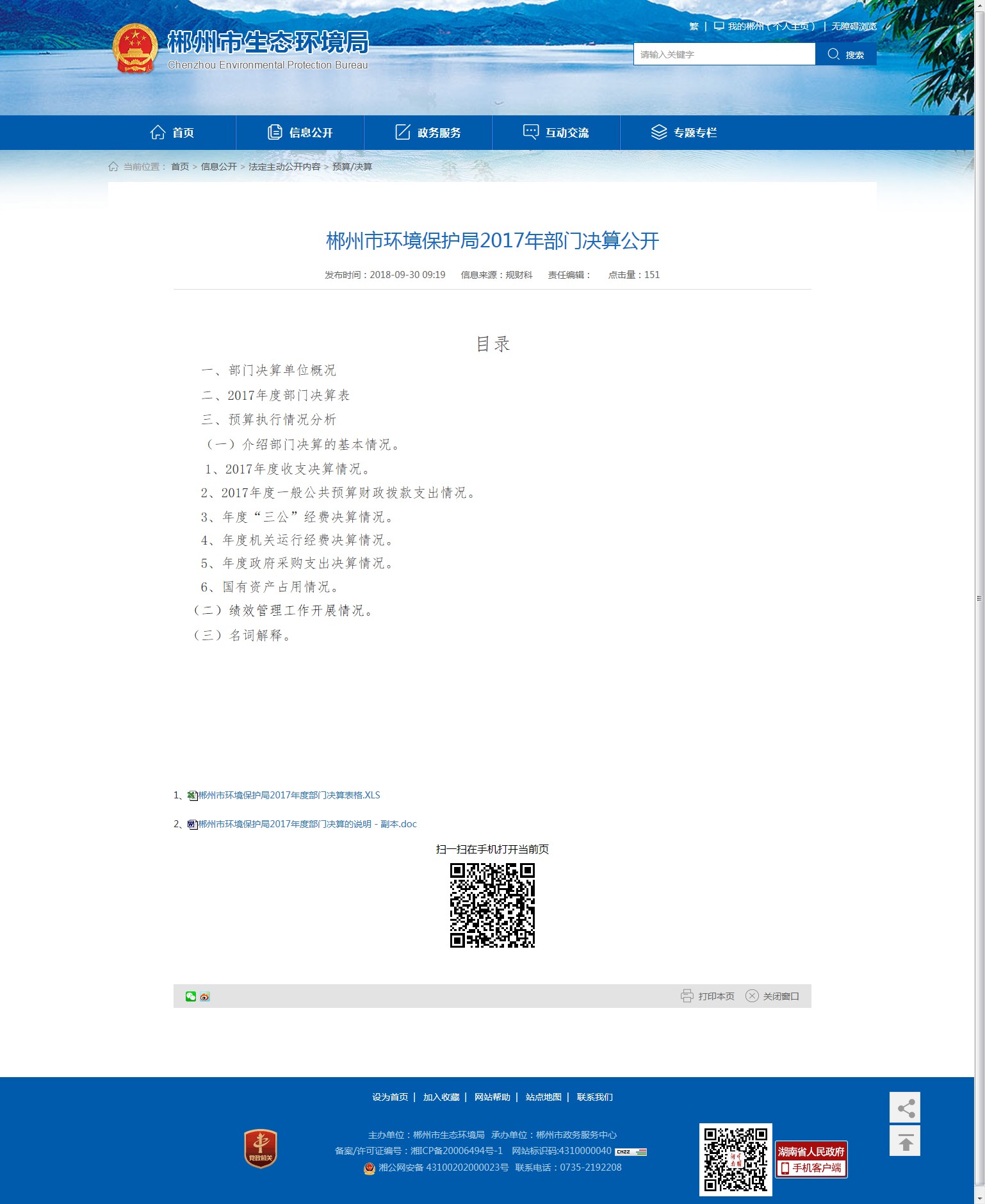This screenshot has width=985, height=1204.
Task: Open 我的郴州（个人主页） link
Action: [x=772, y=26]
